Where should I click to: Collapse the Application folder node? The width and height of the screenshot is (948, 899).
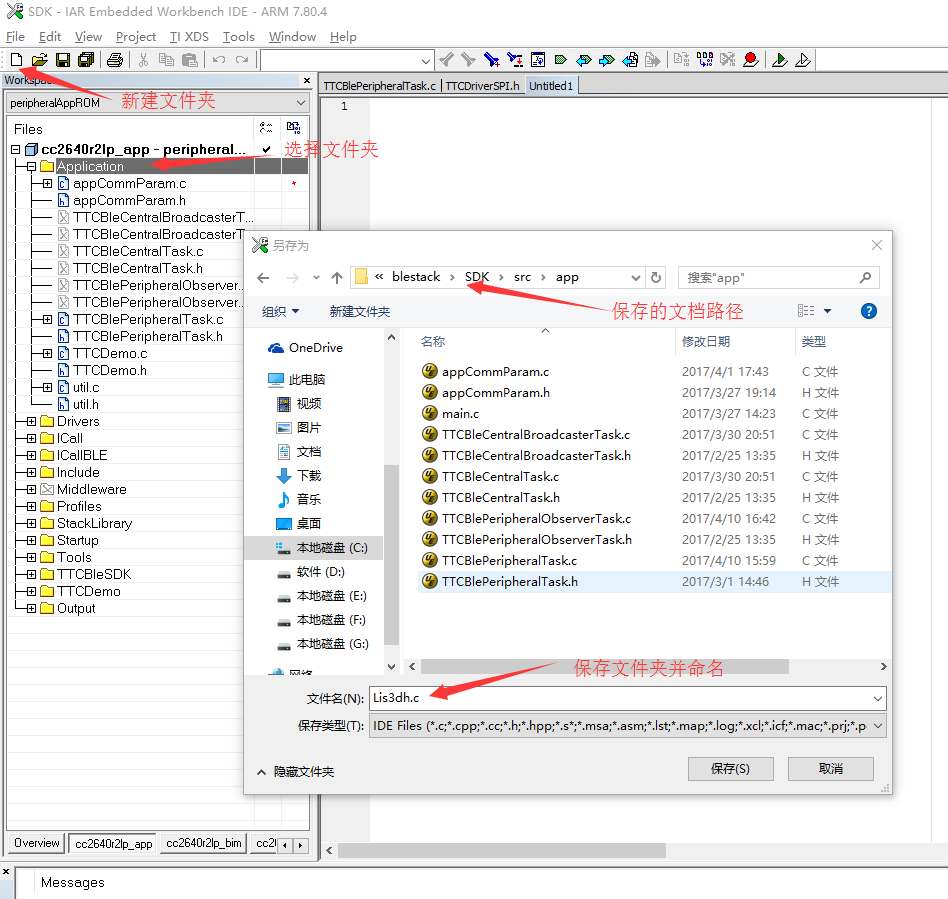click(31, 166)
